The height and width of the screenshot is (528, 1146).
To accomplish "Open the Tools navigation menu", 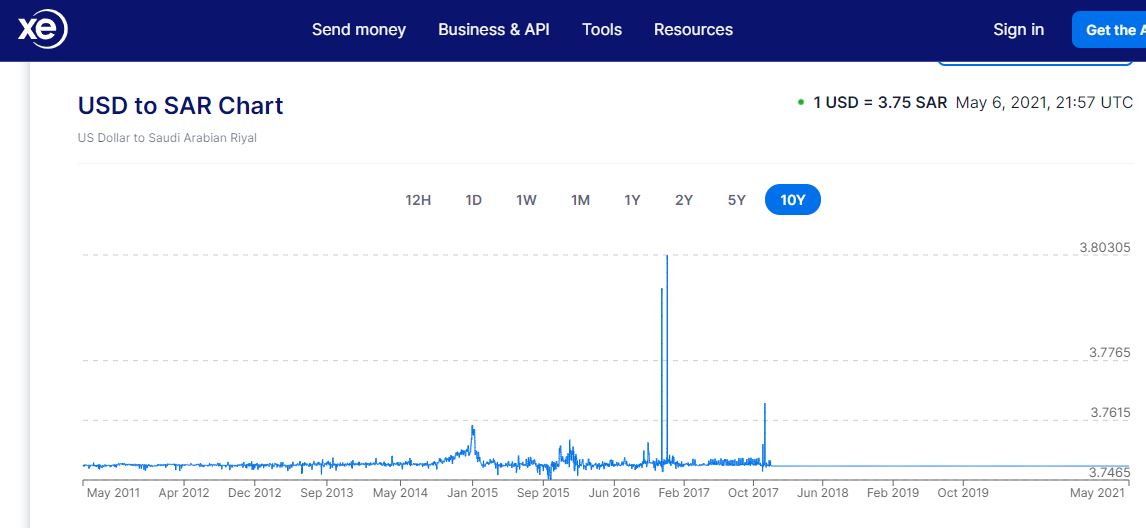I will pyautogui.click(x=602, y=30).
